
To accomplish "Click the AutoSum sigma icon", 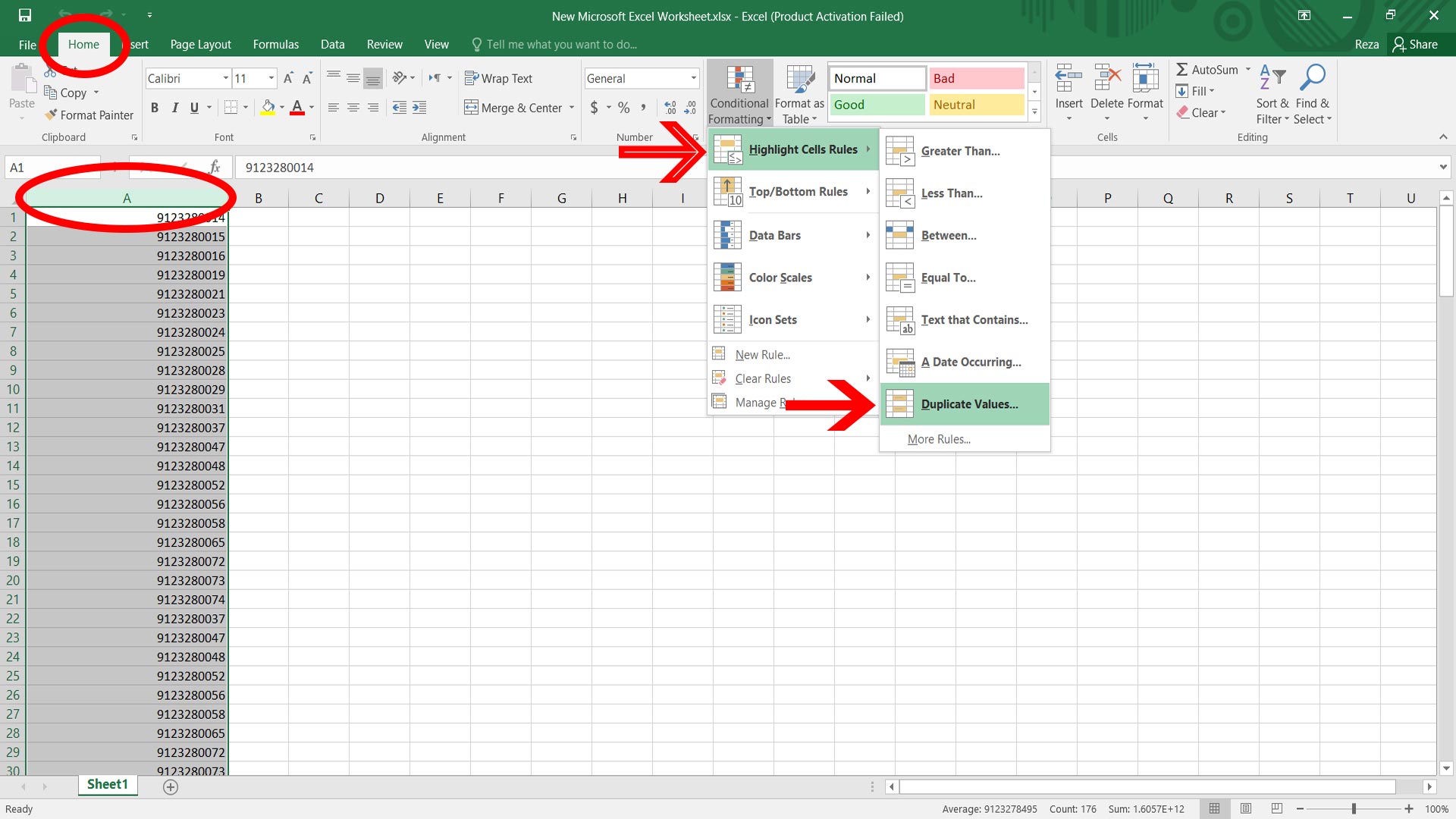I will pos(1181,70).
